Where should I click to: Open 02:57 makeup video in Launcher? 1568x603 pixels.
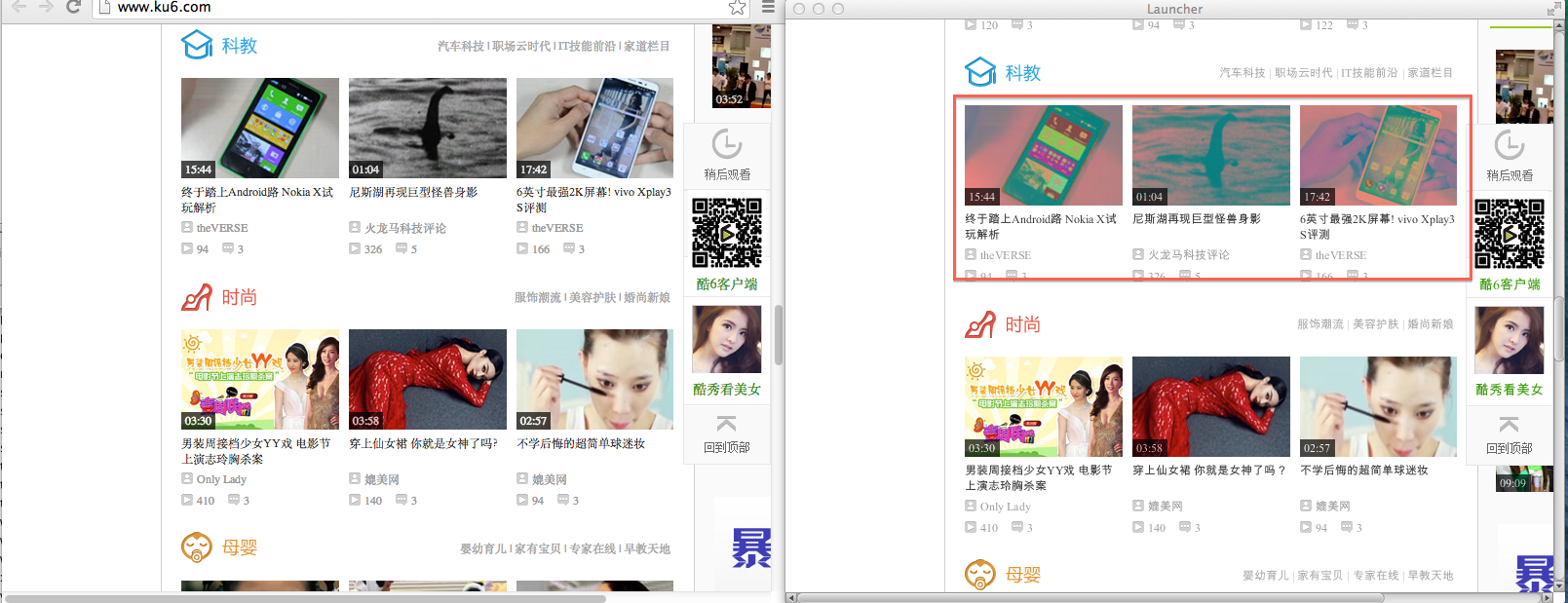(x=1378, y=406)
